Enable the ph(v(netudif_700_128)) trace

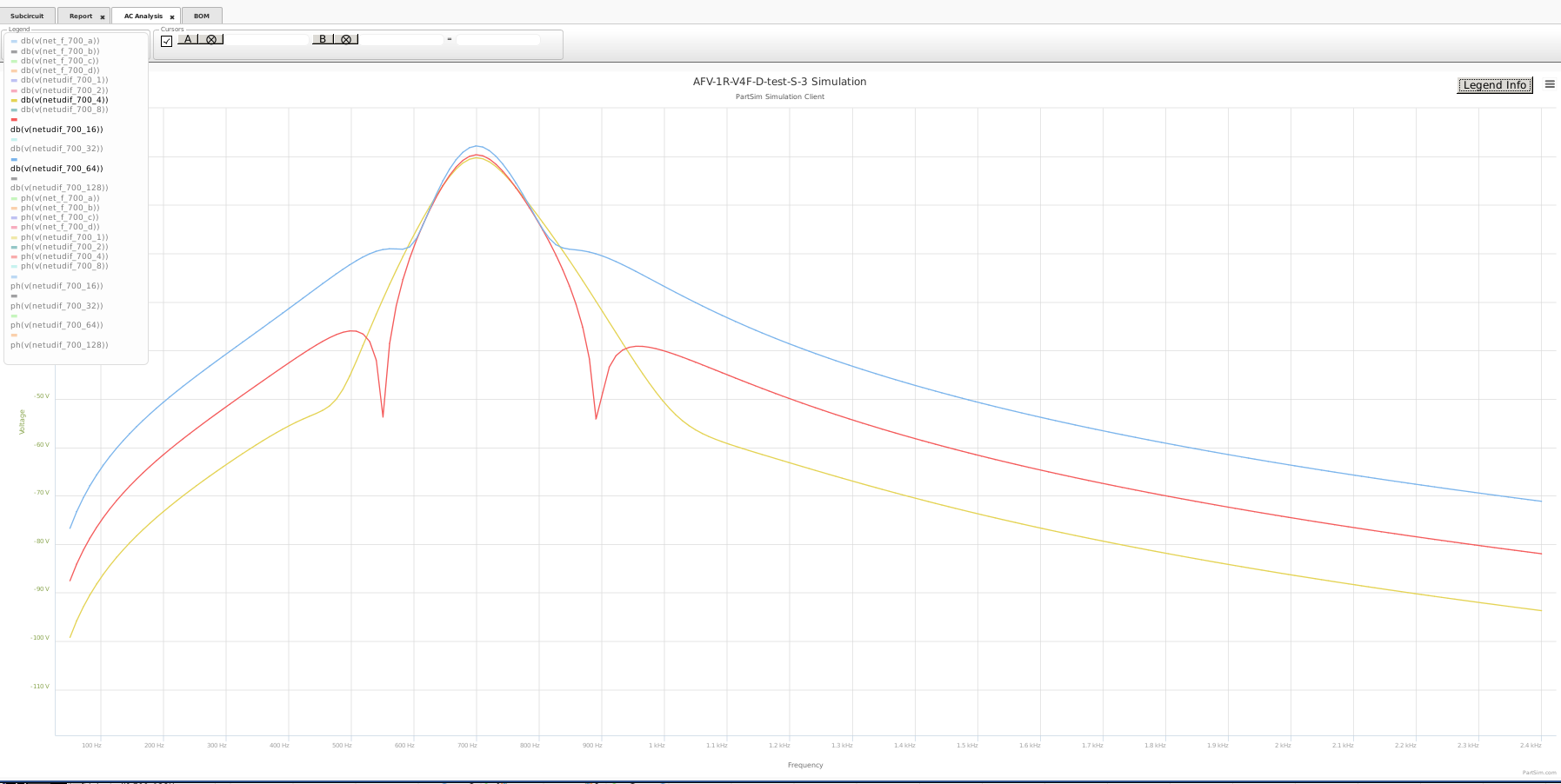[x=59, y=345]
